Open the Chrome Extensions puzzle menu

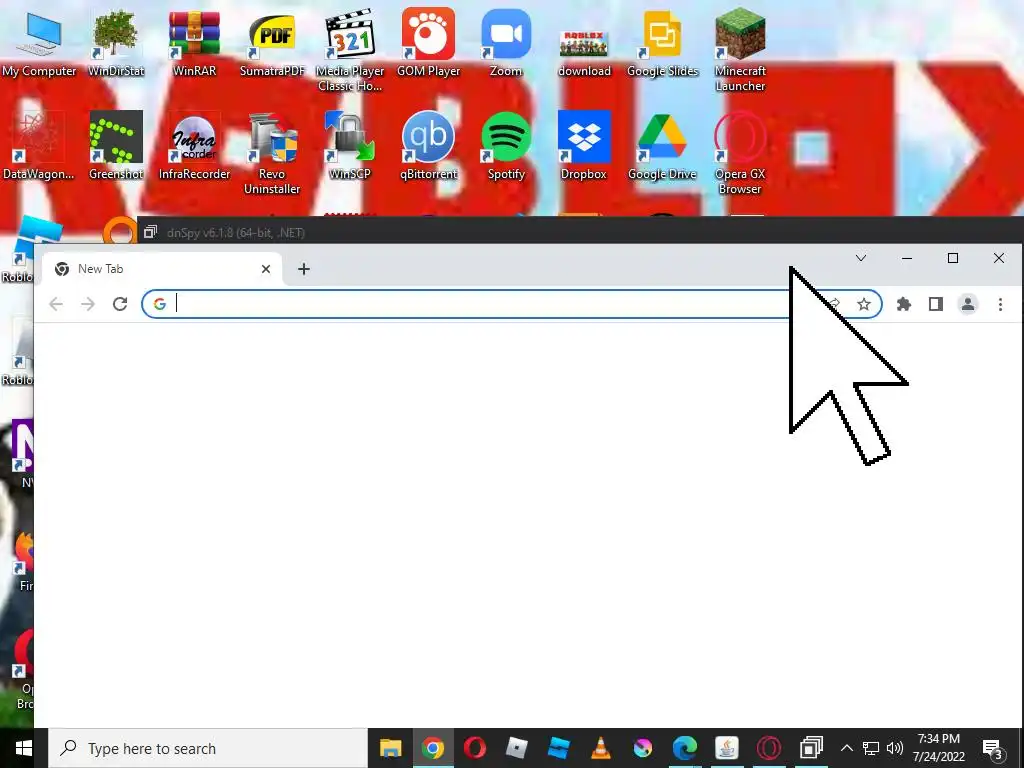coord(904,304)
